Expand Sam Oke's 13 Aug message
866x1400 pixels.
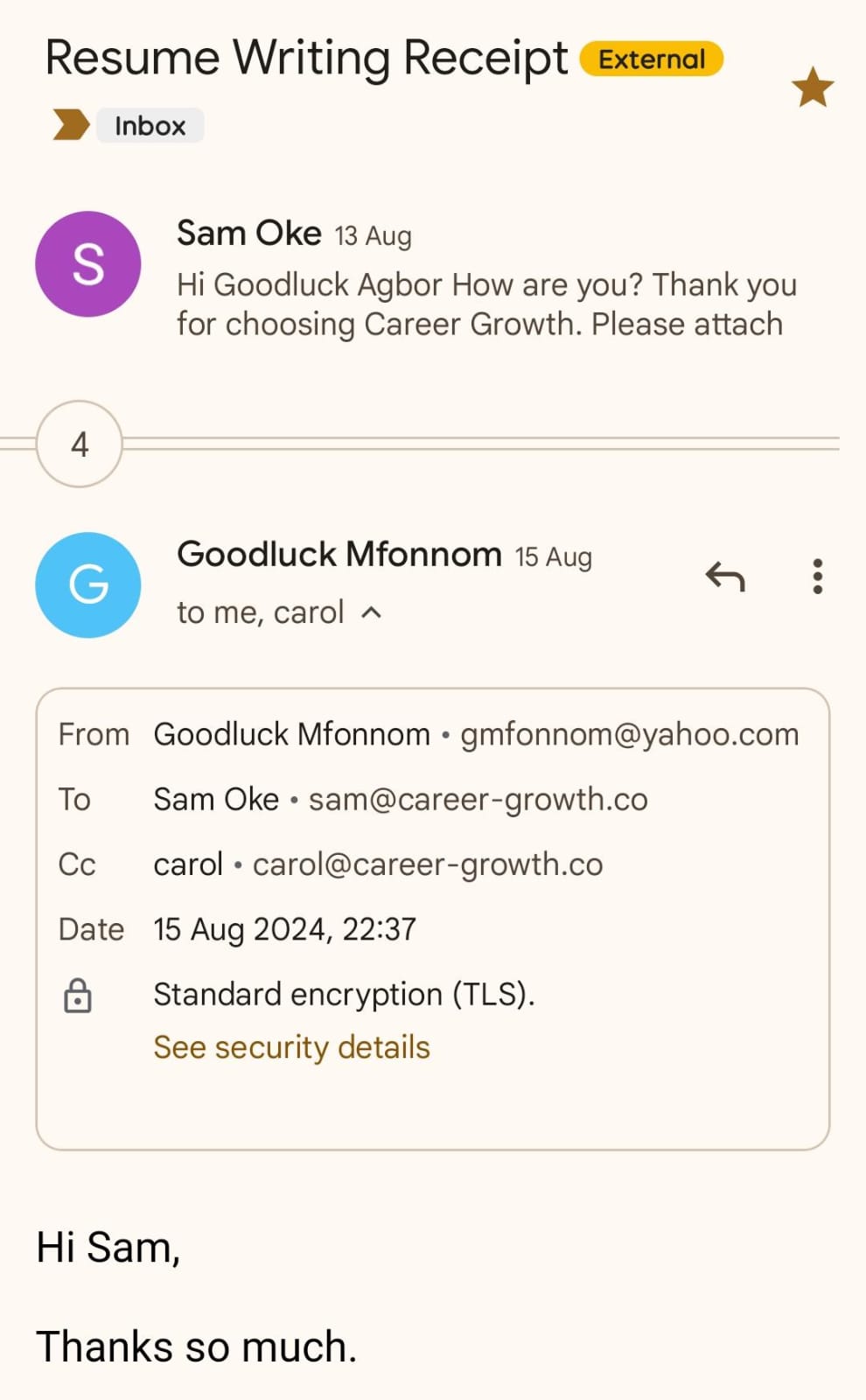click(485, 304)
